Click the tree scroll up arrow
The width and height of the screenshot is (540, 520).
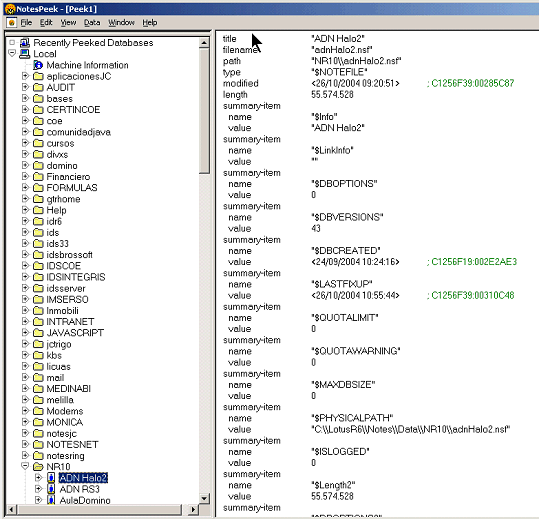204,43
